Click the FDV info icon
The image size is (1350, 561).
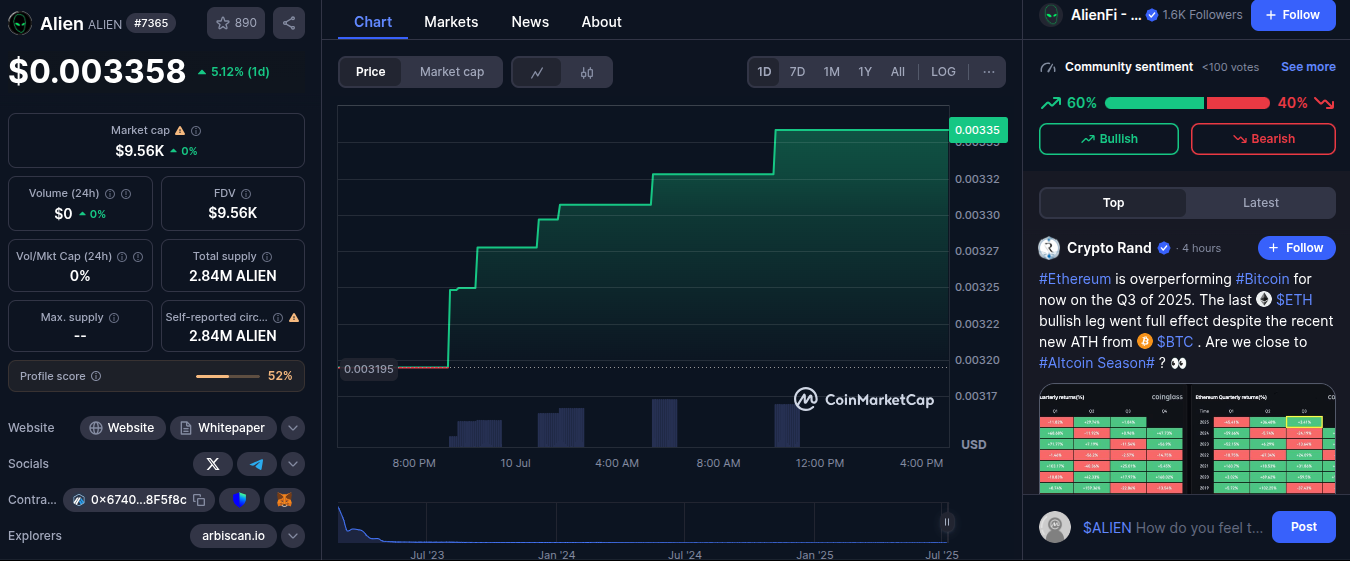246,194
